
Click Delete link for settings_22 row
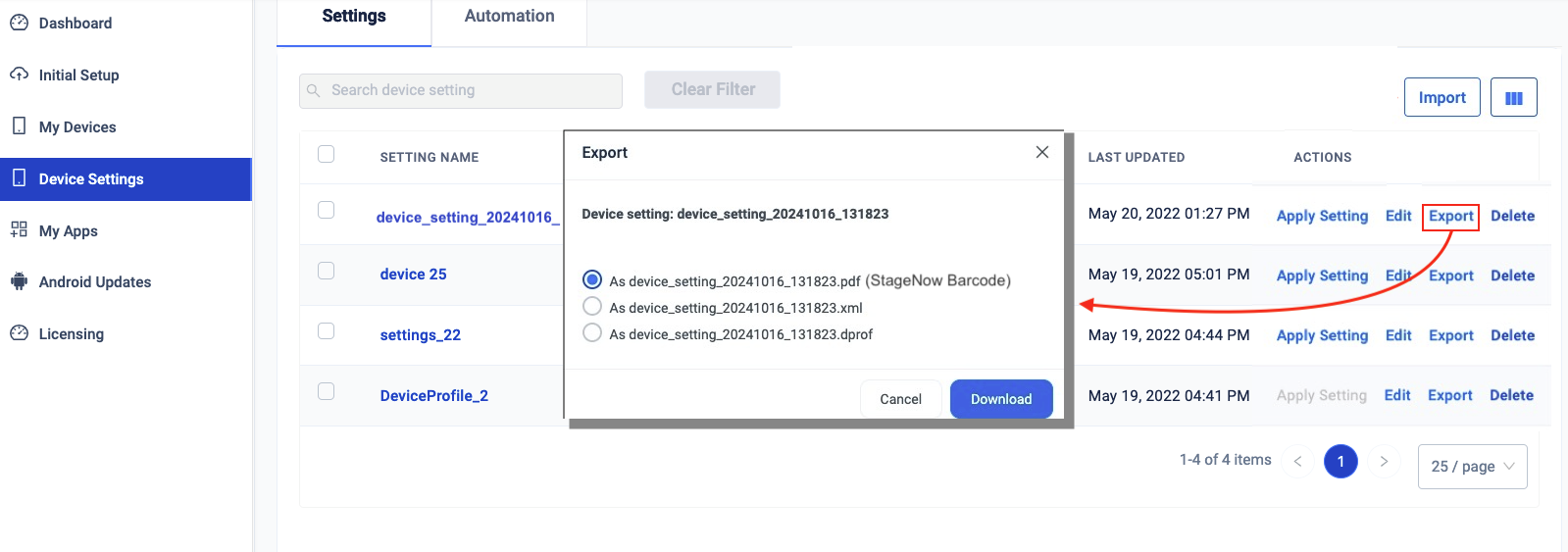[x=1512, y=335]
